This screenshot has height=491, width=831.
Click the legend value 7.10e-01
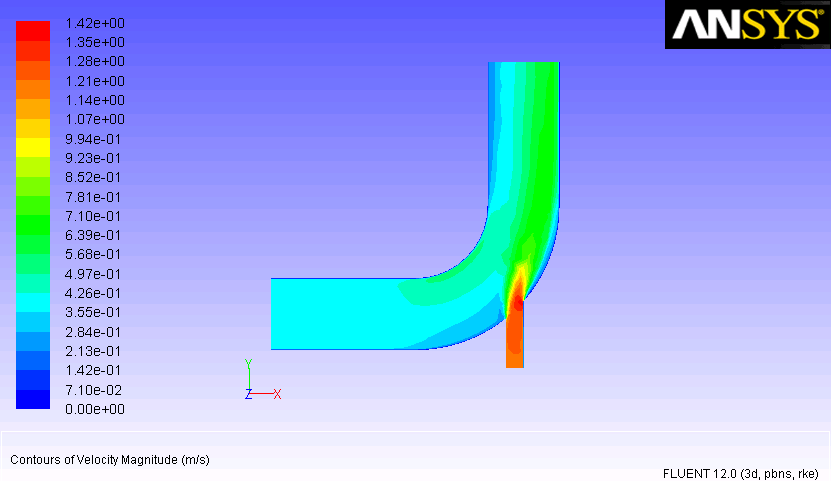(93, 216)
